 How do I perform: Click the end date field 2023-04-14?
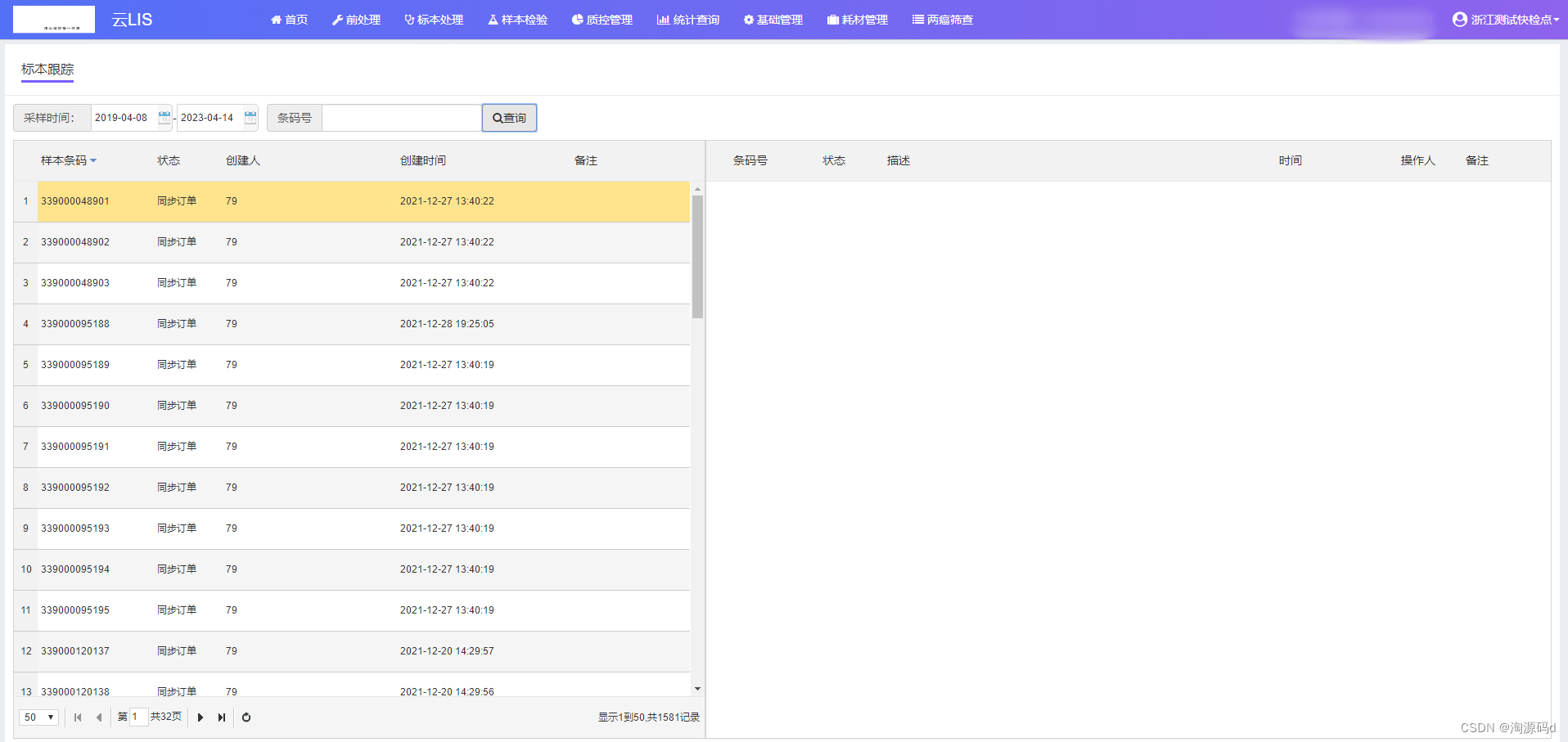[x=210, y=118]
